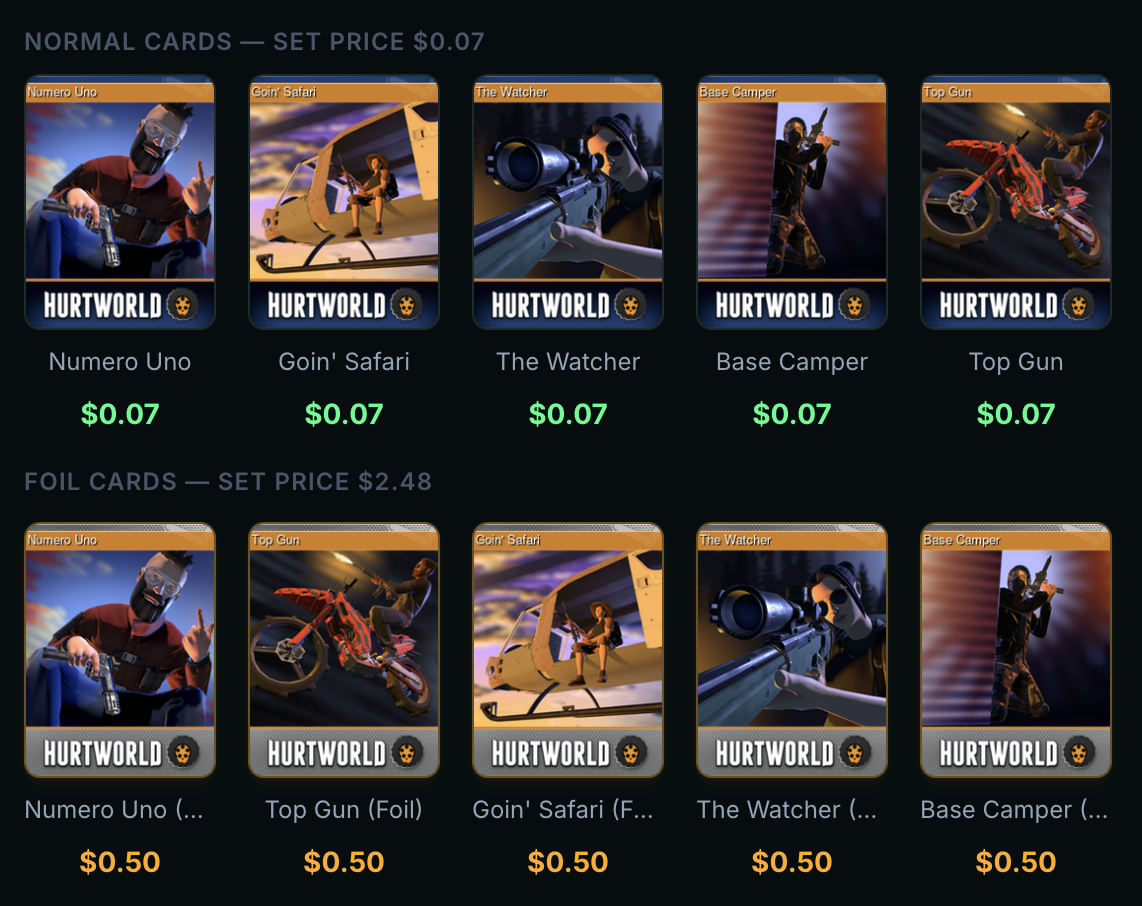Click the Foil Cards set price heading

[228, 481]
